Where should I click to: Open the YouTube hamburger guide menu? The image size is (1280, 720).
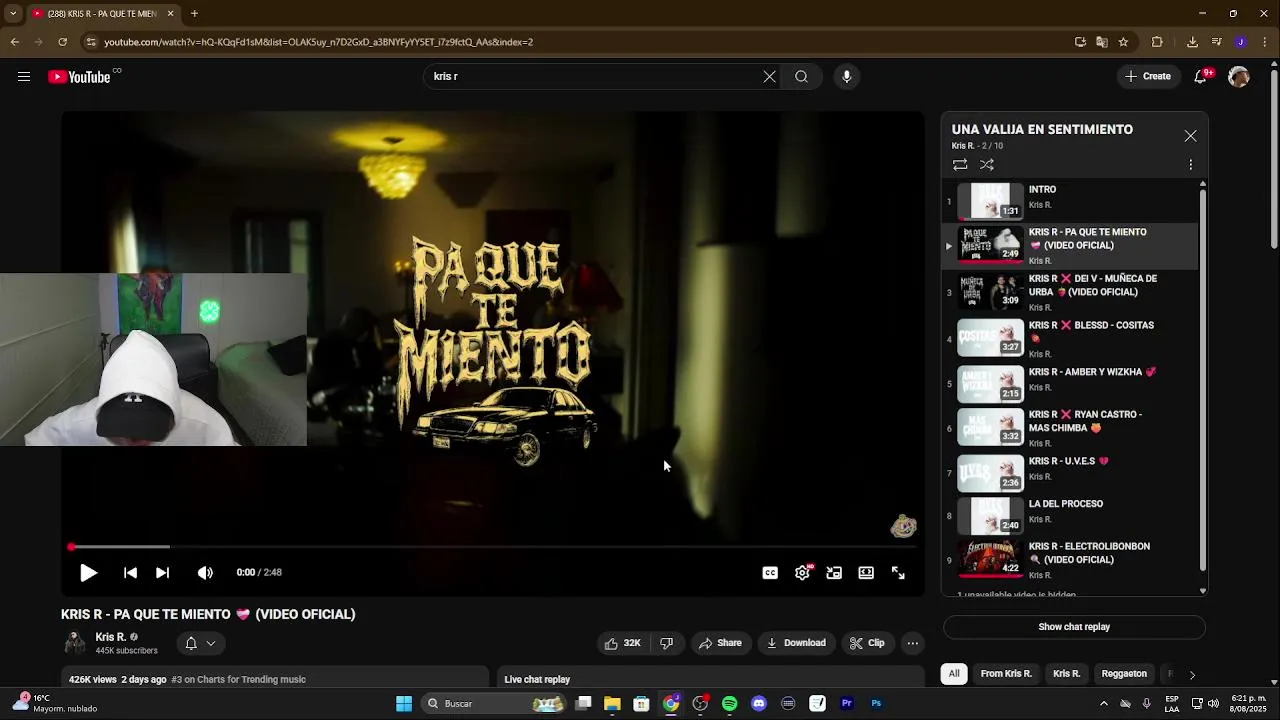pos(24,77)
